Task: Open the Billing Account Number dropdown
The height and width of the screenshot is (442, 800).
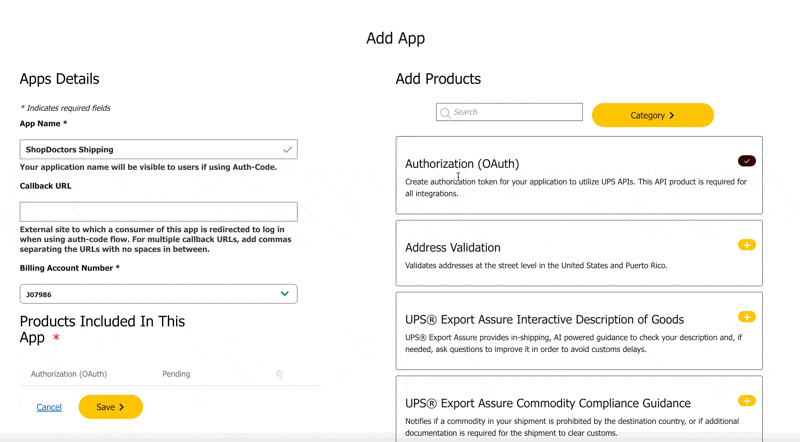Action: (x=159, y=294)
